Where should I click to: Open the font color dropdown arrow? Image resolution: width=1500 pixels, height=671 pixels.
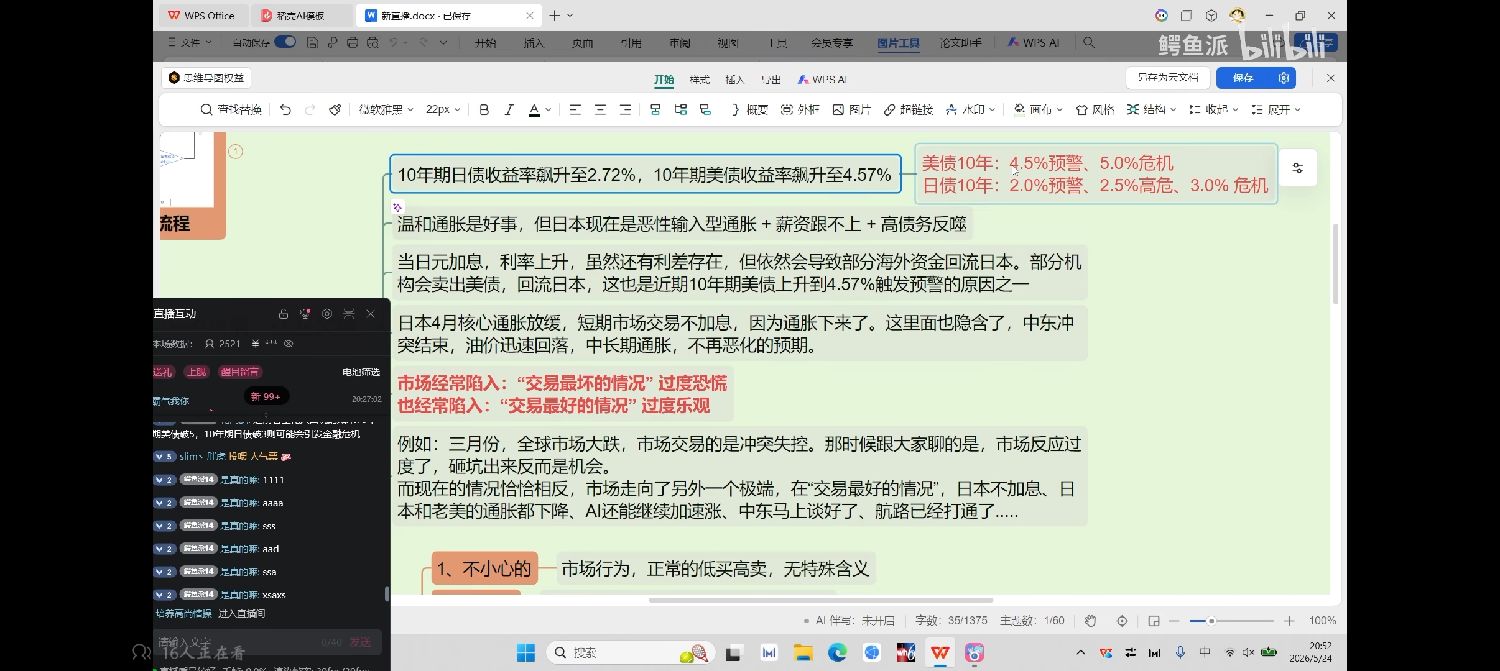click(548, 110)
